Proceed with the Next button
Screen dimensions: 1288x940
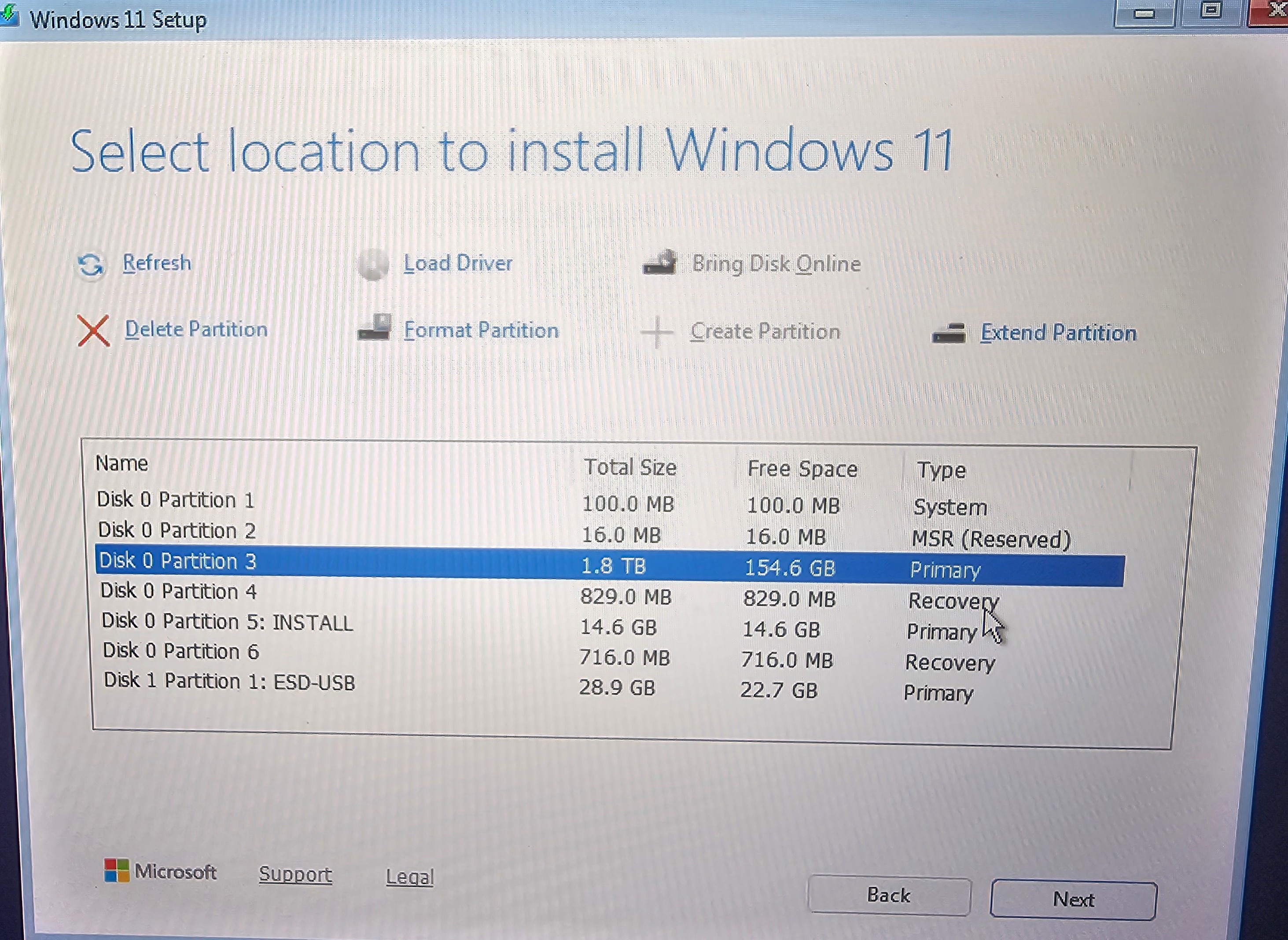(x=1074, y=900)
